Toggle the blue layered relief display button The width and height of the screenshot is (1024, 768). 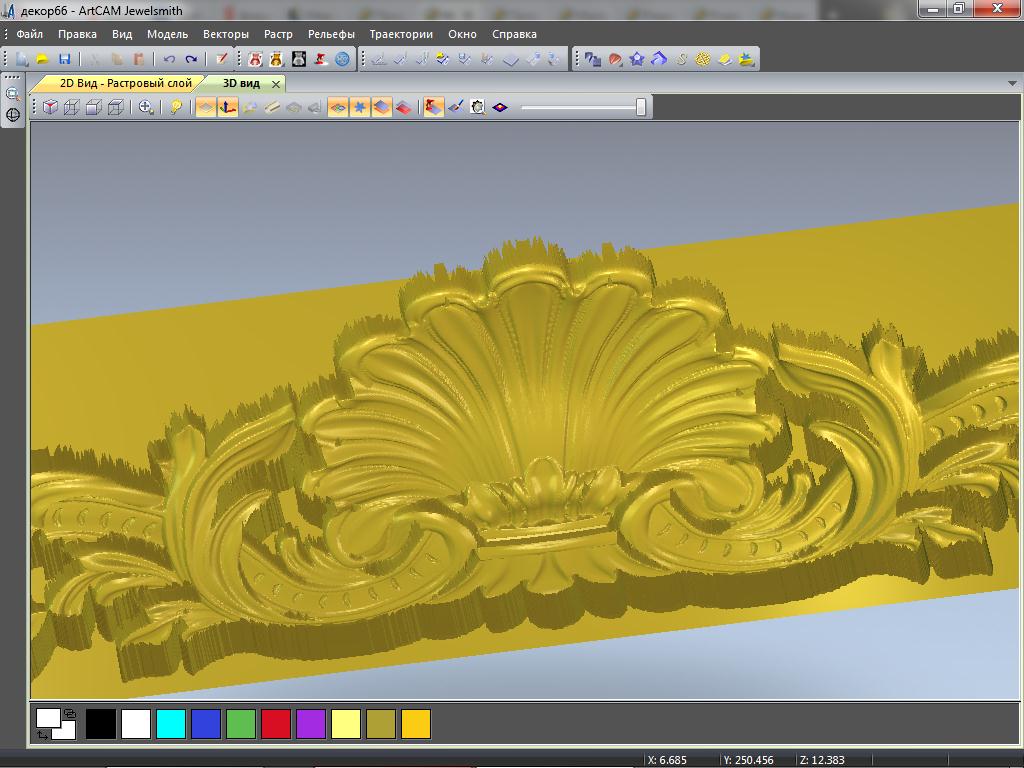tap(382, 107)
